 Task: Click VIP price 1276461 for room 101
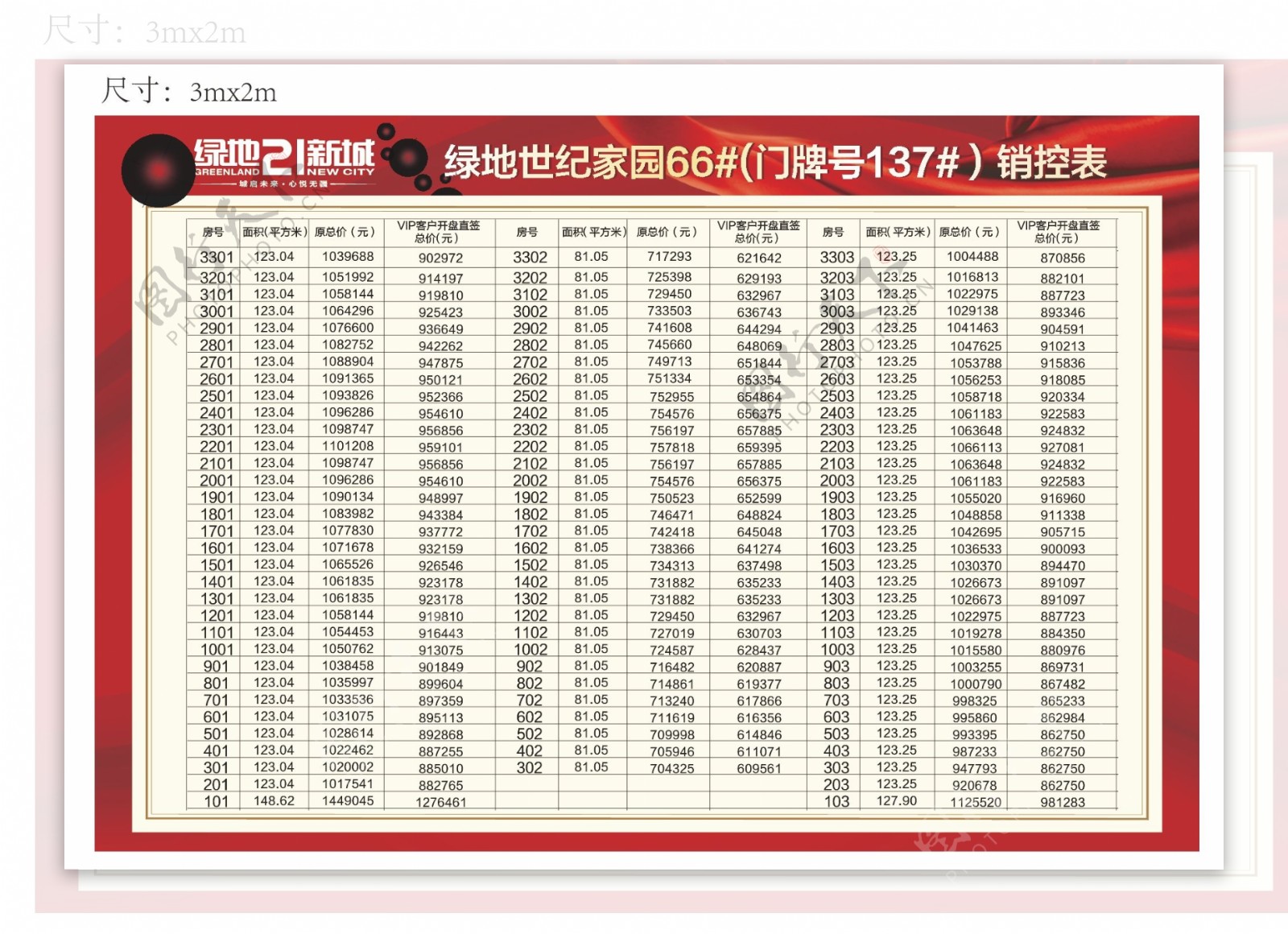click(x=440, y=803)
